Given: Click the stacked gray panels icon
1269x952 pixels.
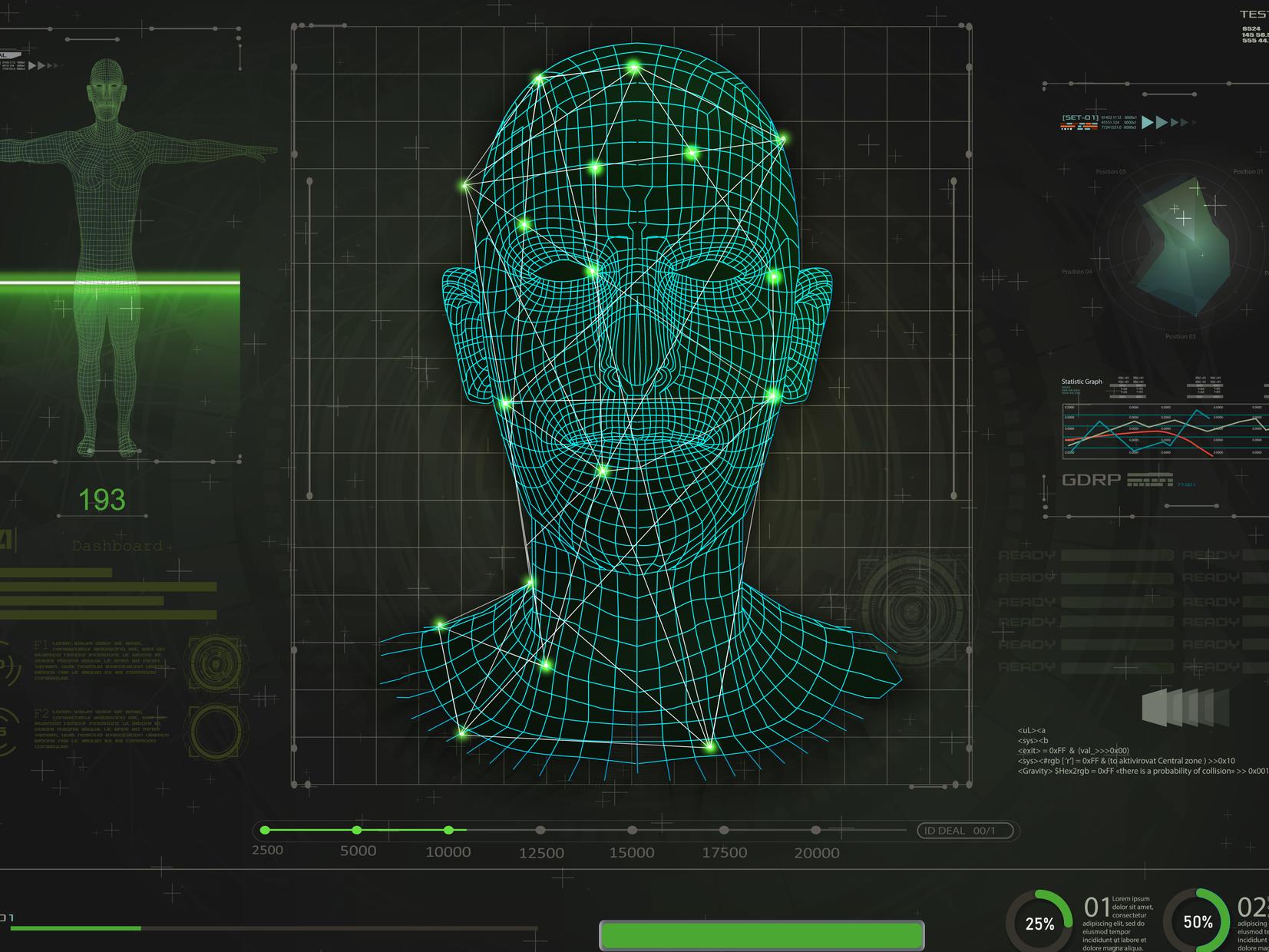Looking at the screenshot, I should 1185,706.
